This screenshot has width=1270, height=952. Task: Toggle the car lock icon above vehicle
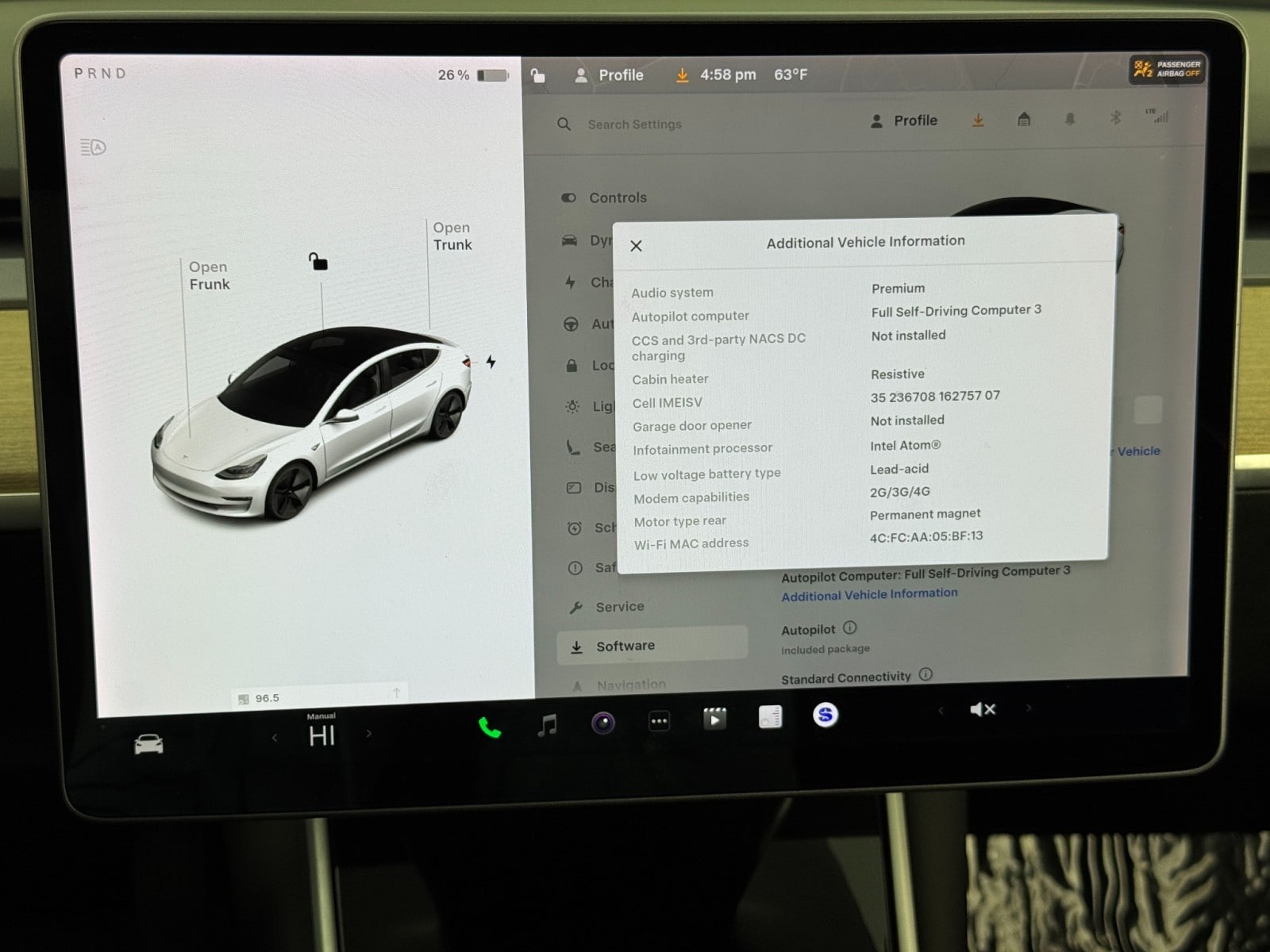(318, 262)
